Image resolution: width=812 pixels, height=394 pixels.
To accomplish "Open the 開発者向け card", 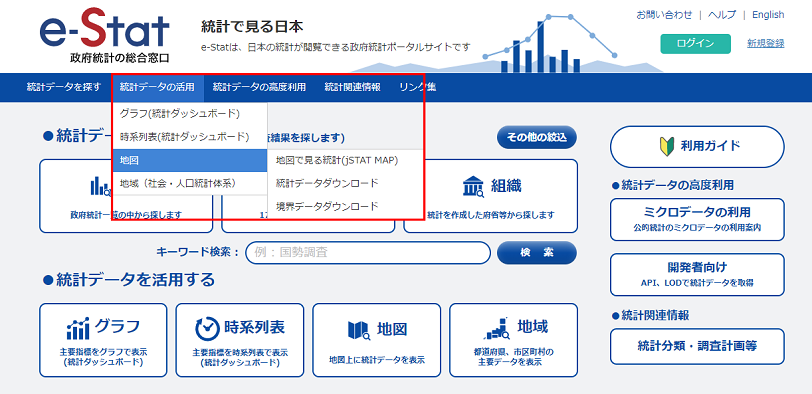I will pos(697,274).
